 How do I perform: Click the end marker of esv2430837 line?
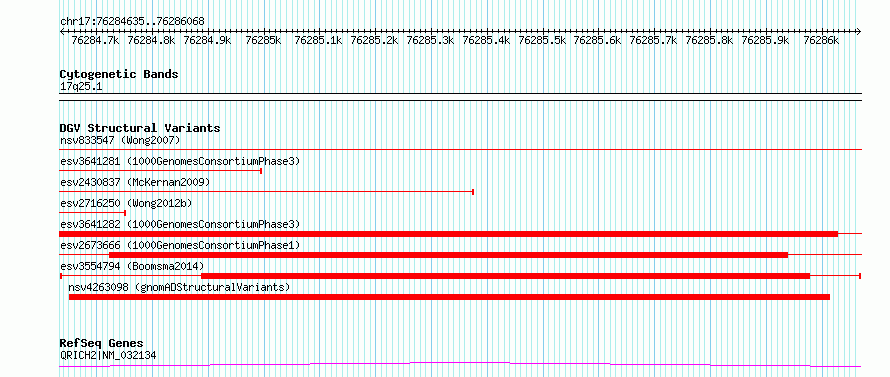coord(473,192)
